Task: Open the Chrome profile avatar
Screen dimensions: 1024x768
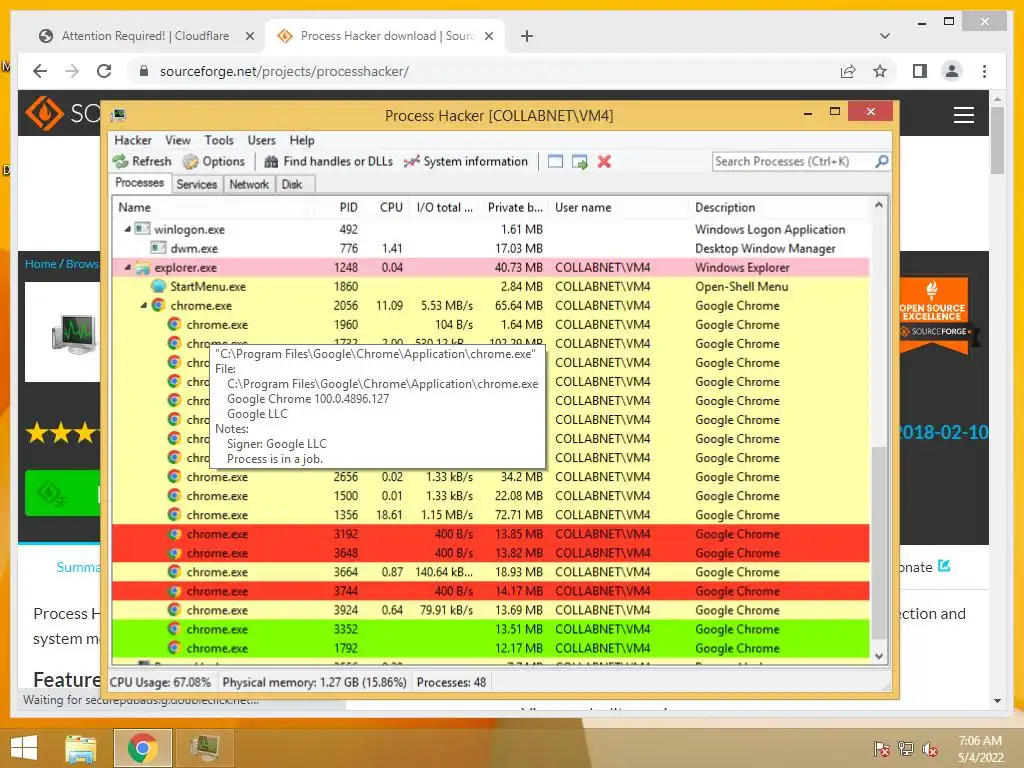Action: [x=952, y=71]
